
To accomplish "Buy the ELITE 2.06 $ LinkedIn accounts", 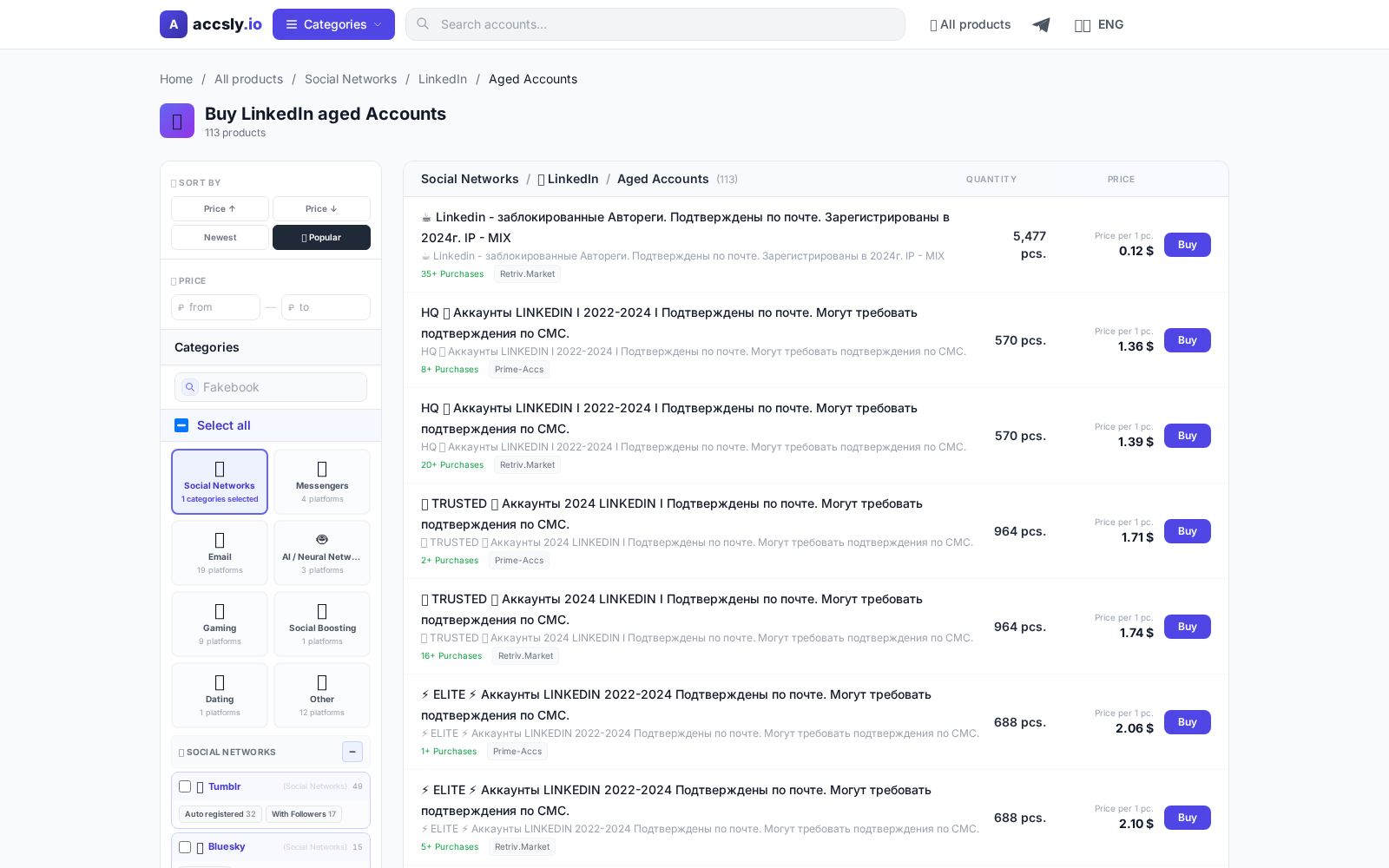I will [1187, 722].
